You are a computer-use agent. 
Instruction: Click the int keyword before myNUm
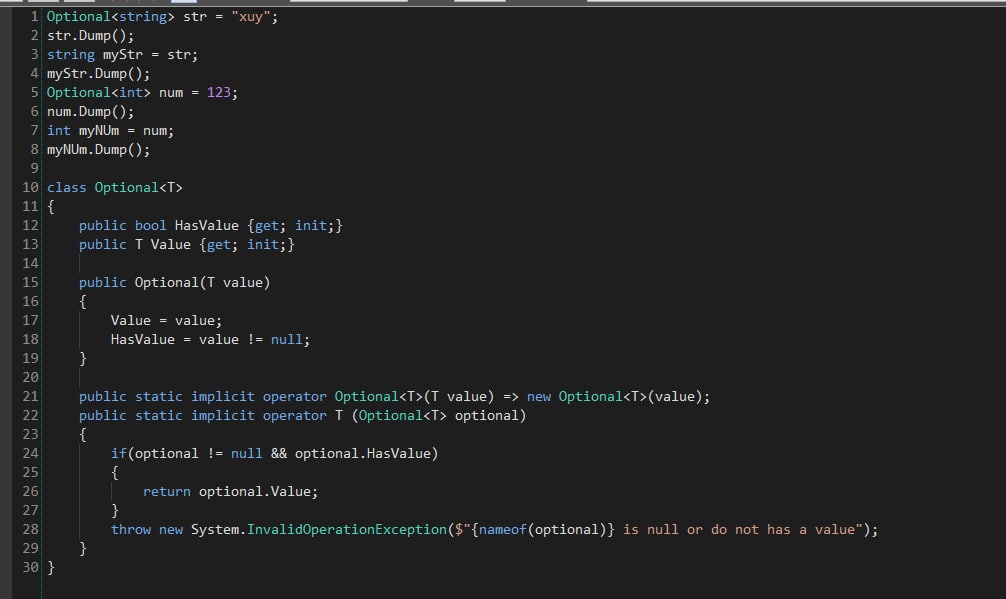click(x=58, y=131)
